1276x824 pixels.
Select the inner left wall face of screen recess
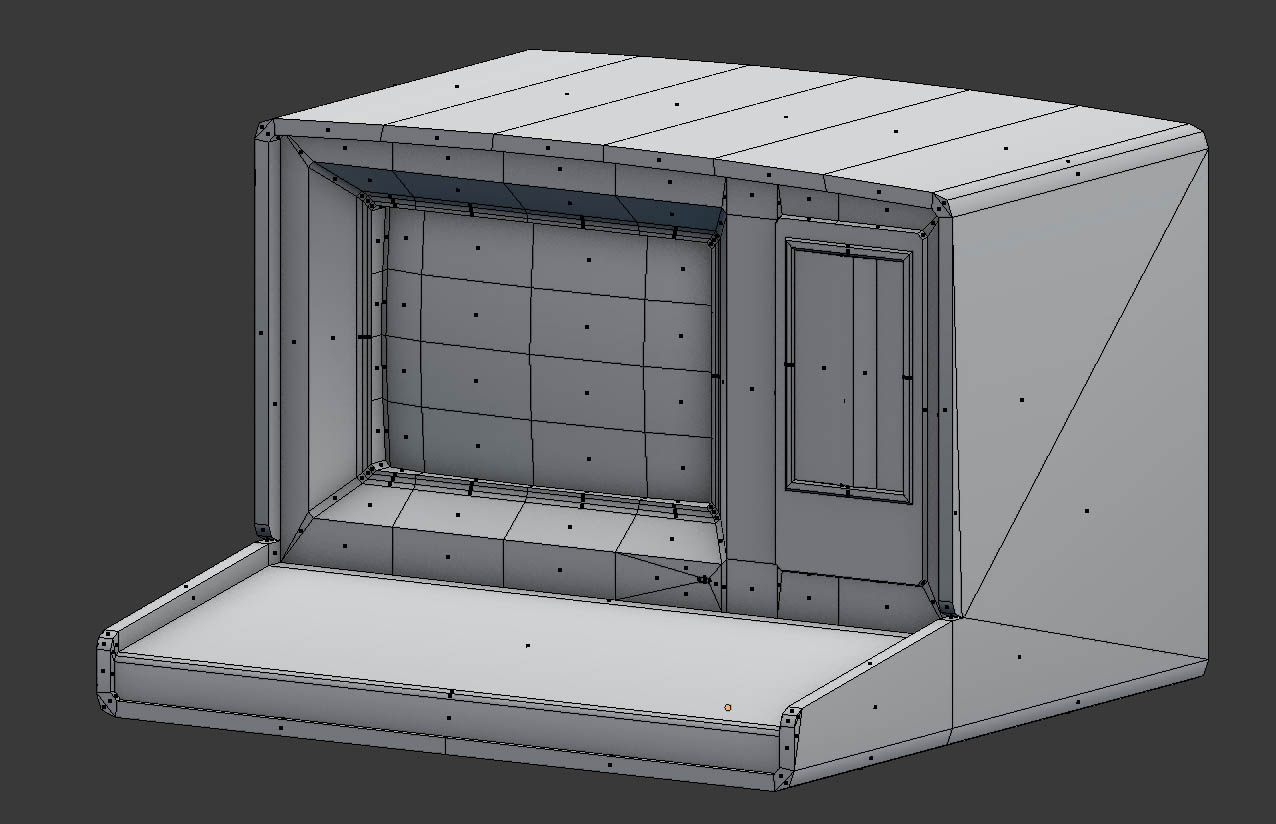click(x=331, y=340)
